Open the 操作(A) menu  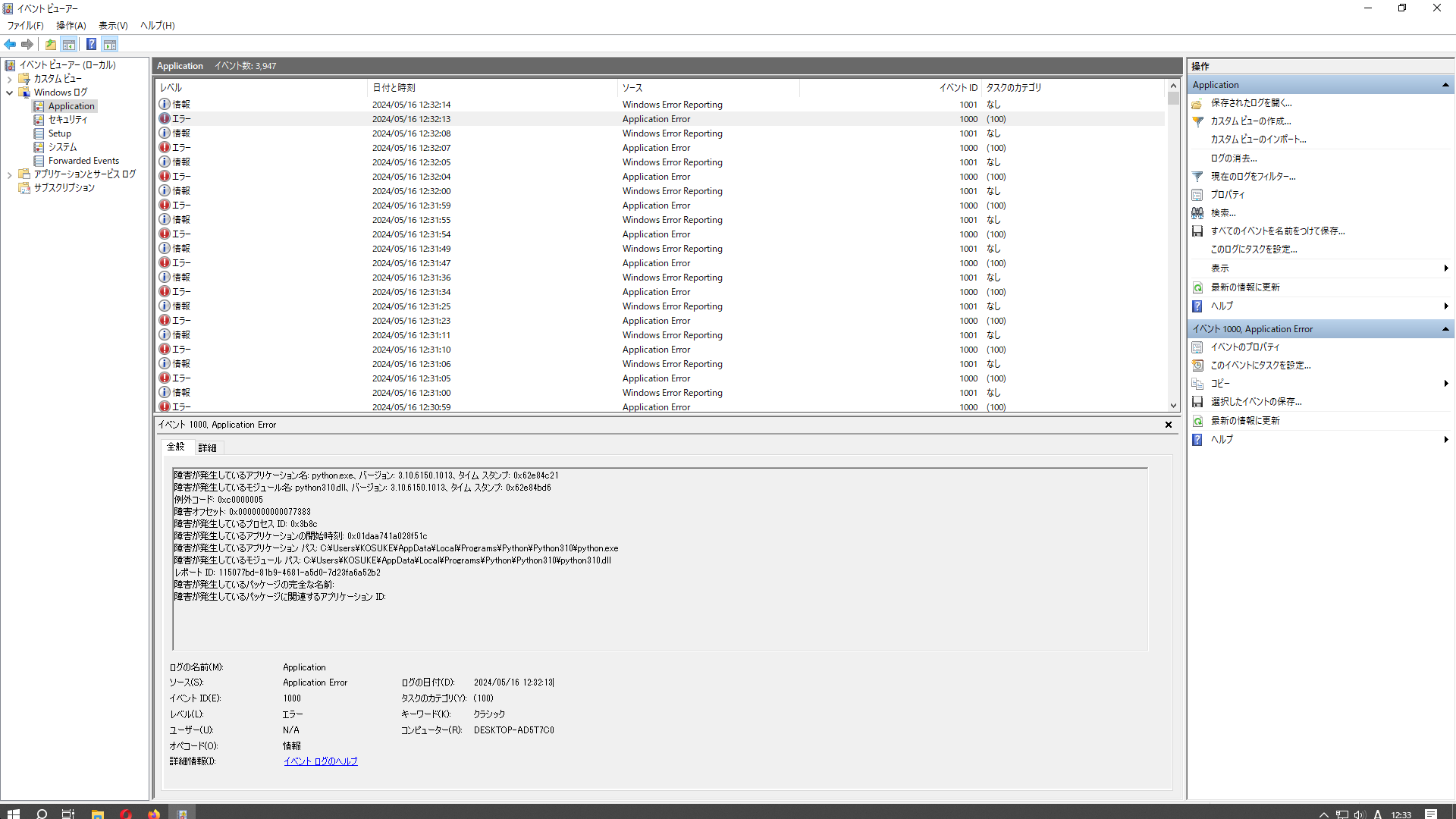coord(71,25)
